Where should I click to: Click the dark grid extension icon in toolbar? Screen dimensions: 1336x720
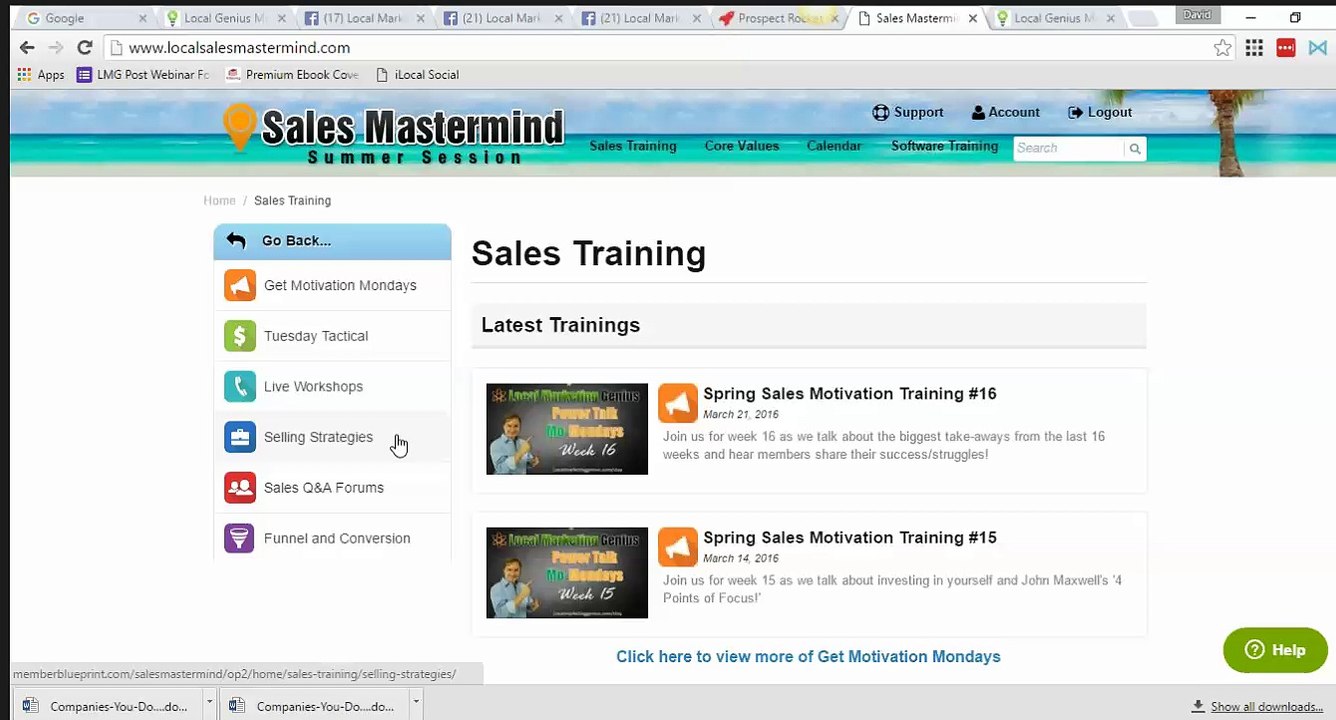click(x=1254, y=48)
